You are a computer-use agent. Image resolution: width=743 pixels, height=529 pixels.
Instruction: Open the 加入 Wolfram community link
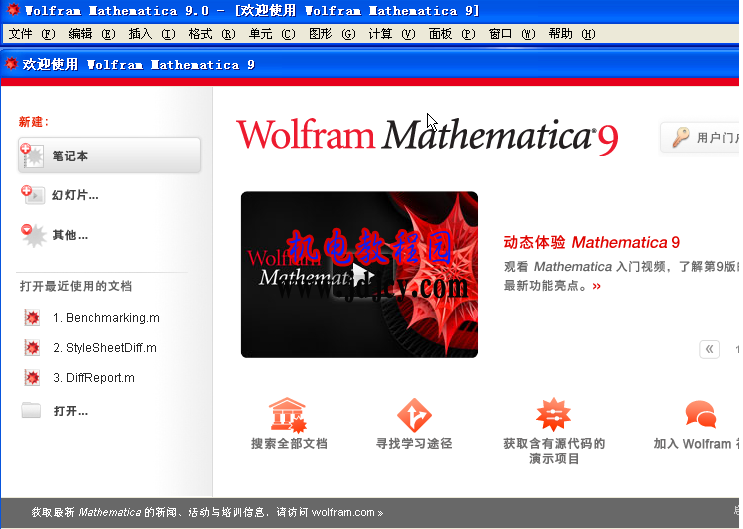coord(696,444)
